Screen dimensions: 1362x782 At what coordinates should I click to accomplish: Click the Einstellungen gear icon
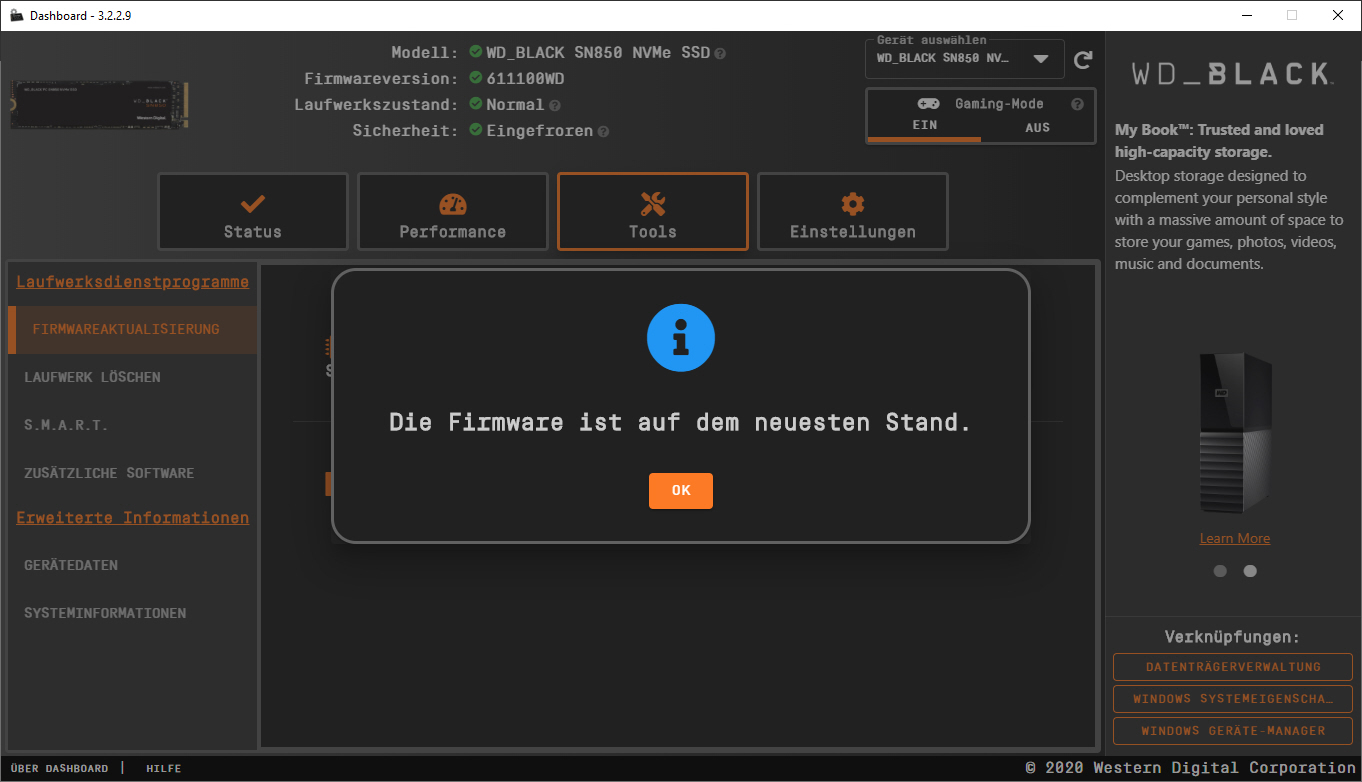point(853,204)
